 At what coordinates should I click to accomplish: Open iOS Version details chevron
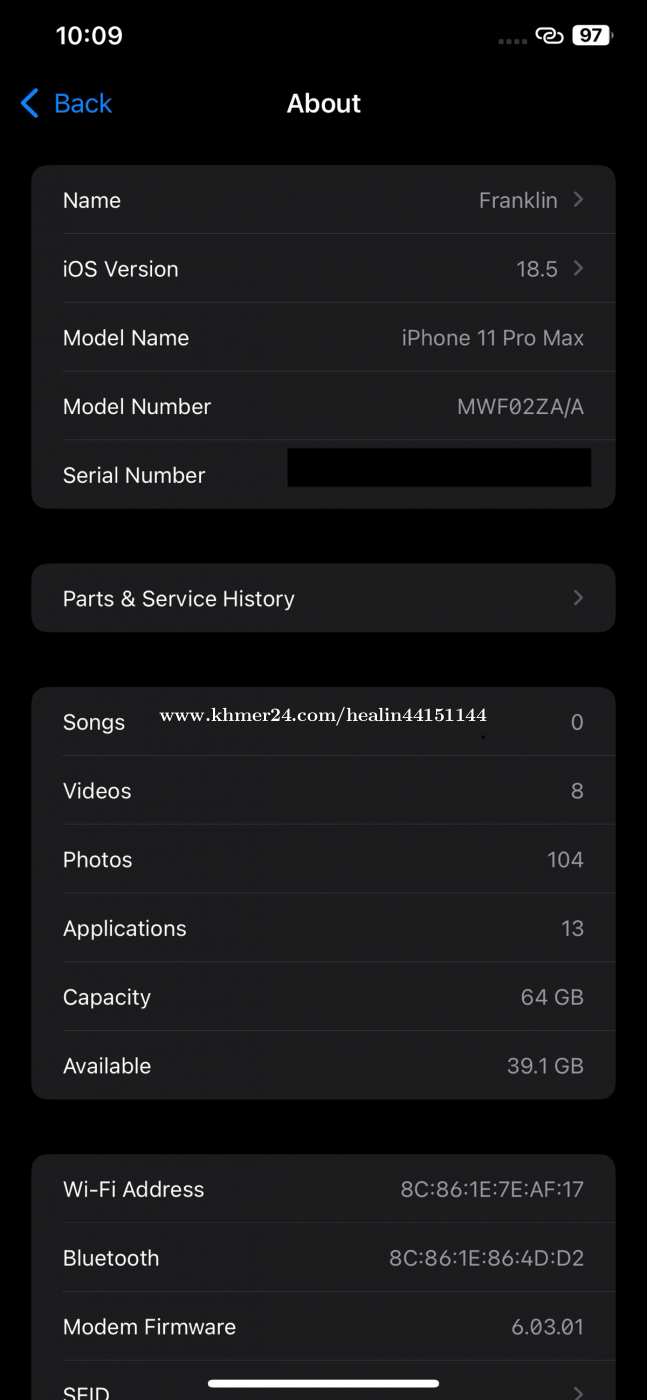(578, 268)
